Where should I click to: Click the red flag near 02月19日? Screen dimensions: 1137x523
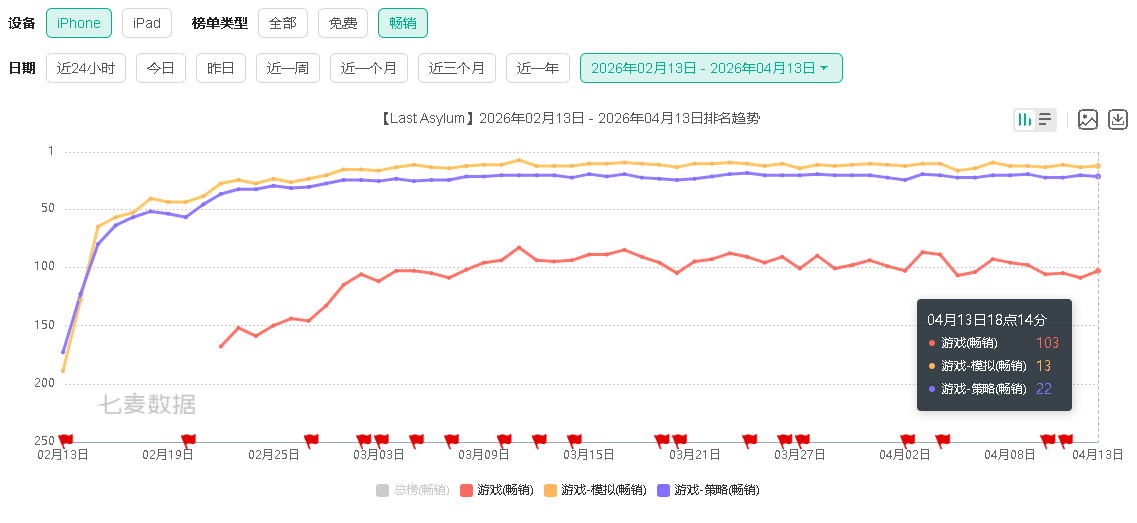(x=188, y=440)
